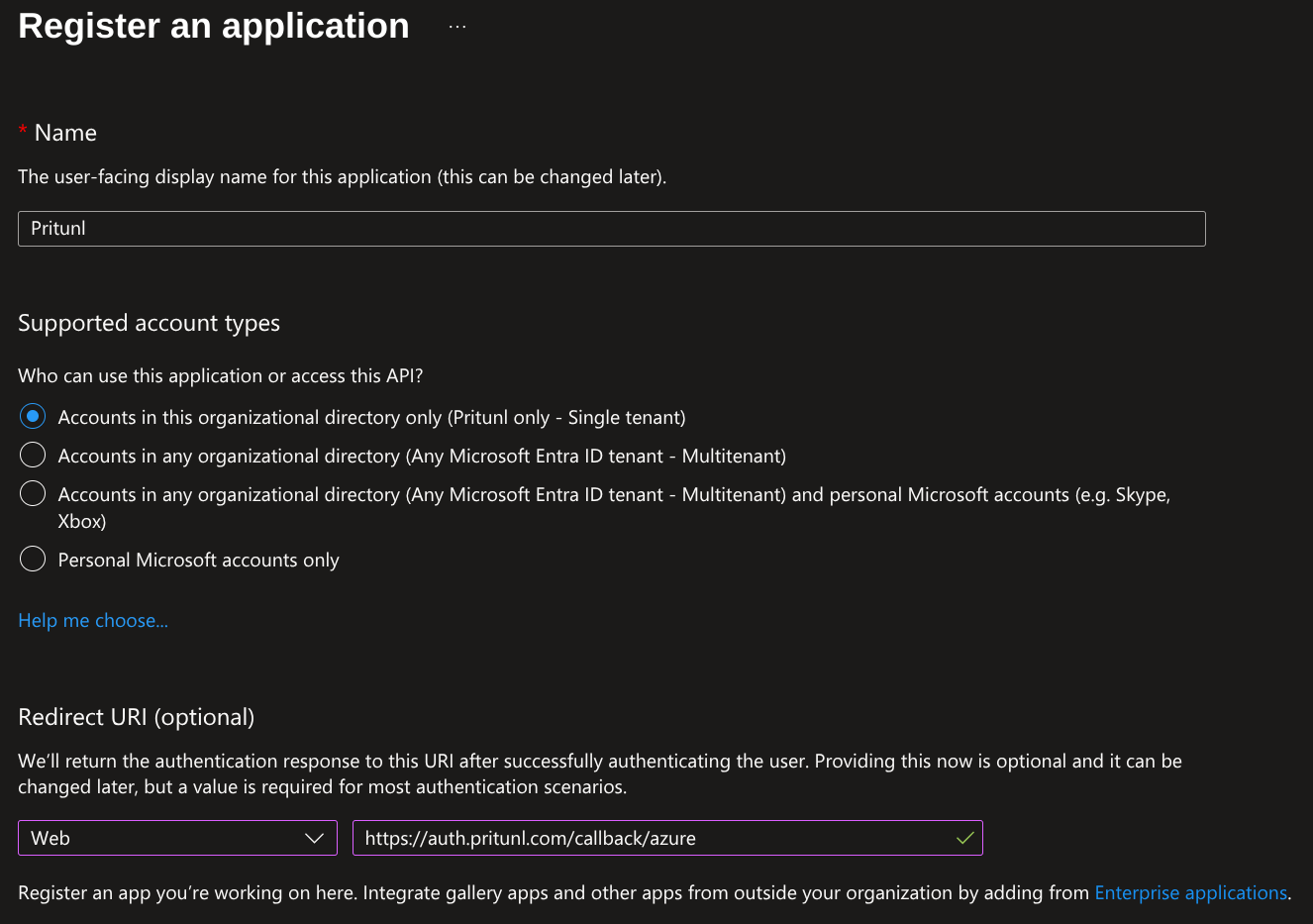The image size is (1313, 924).
Task: Open the Help me choose link
Action: pos(93,621)
